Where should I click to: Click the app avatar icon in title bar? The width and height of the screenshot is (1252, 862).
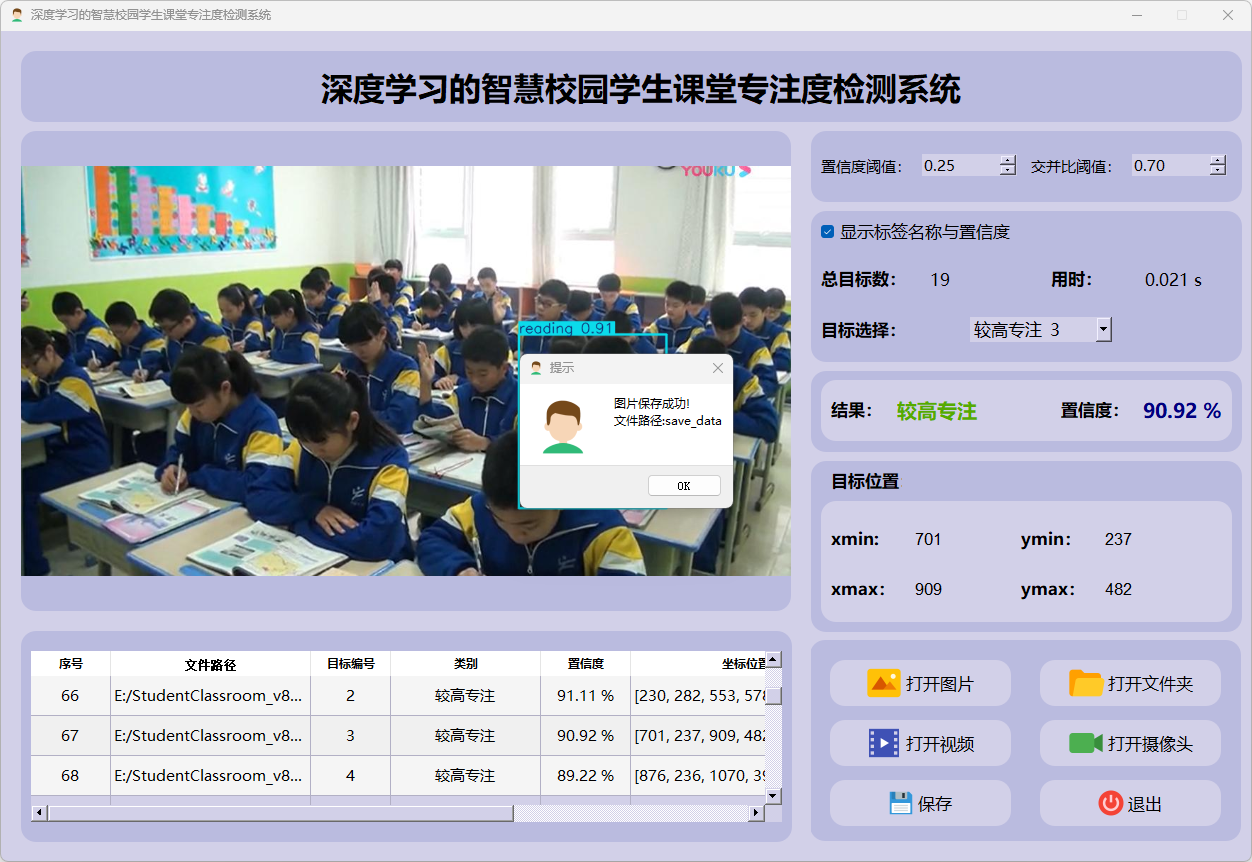pyautogui.click(x=17, y=15)
